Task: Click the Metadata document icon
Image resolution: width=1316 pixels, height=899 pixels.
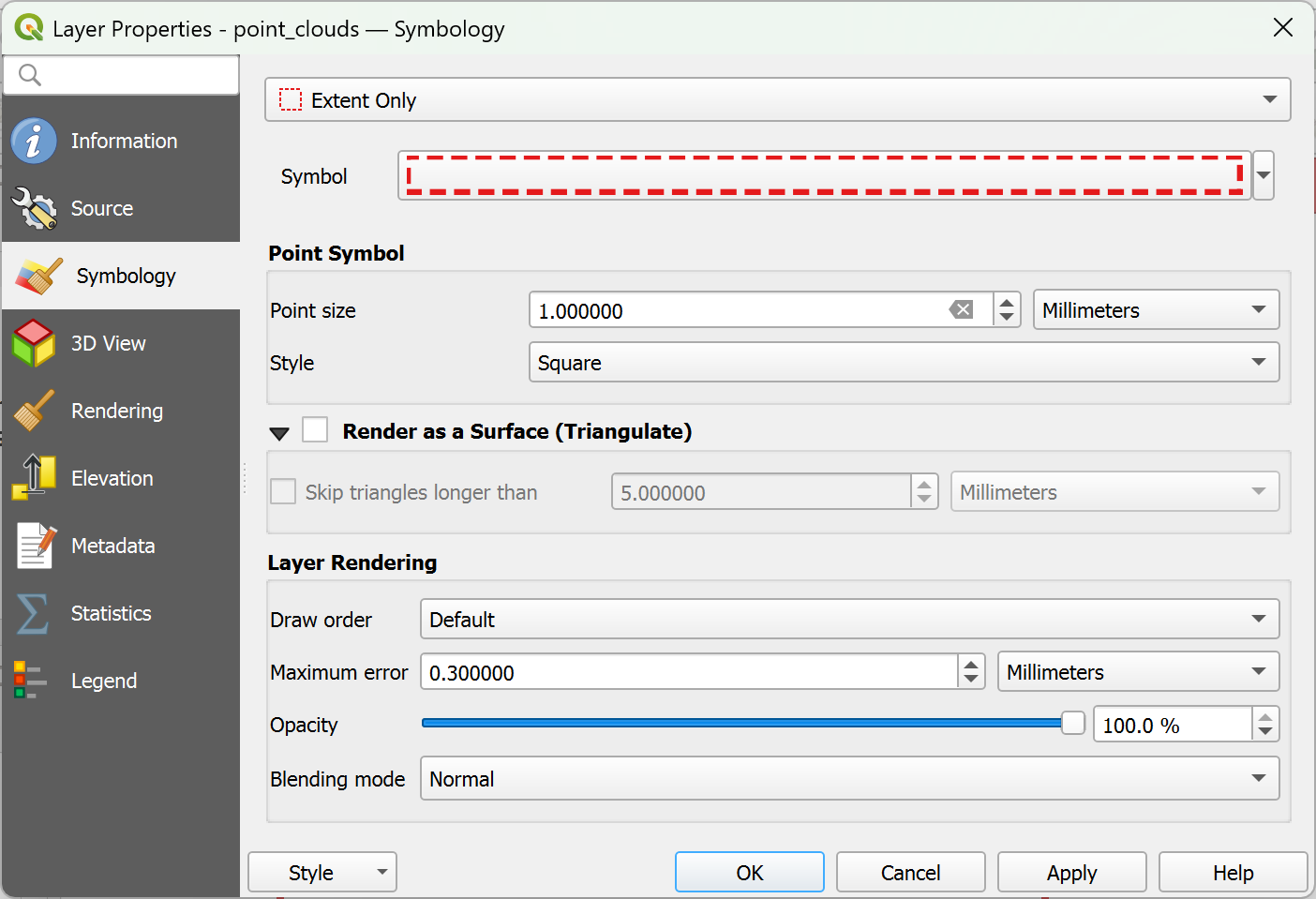Action: 36,546
